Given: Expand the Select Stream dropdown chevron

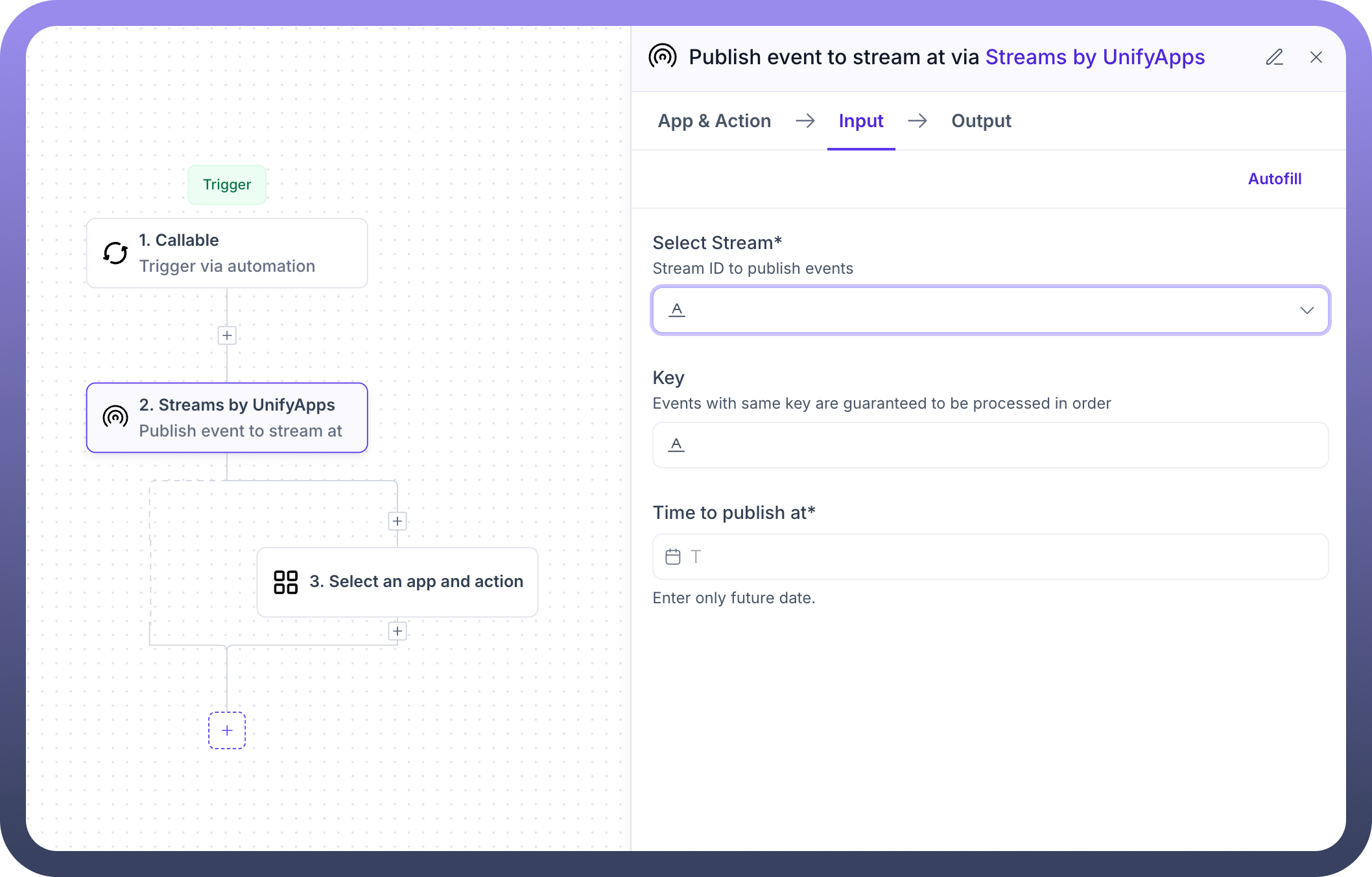Looking at the screenshot, I should [x=1307, y=310].
